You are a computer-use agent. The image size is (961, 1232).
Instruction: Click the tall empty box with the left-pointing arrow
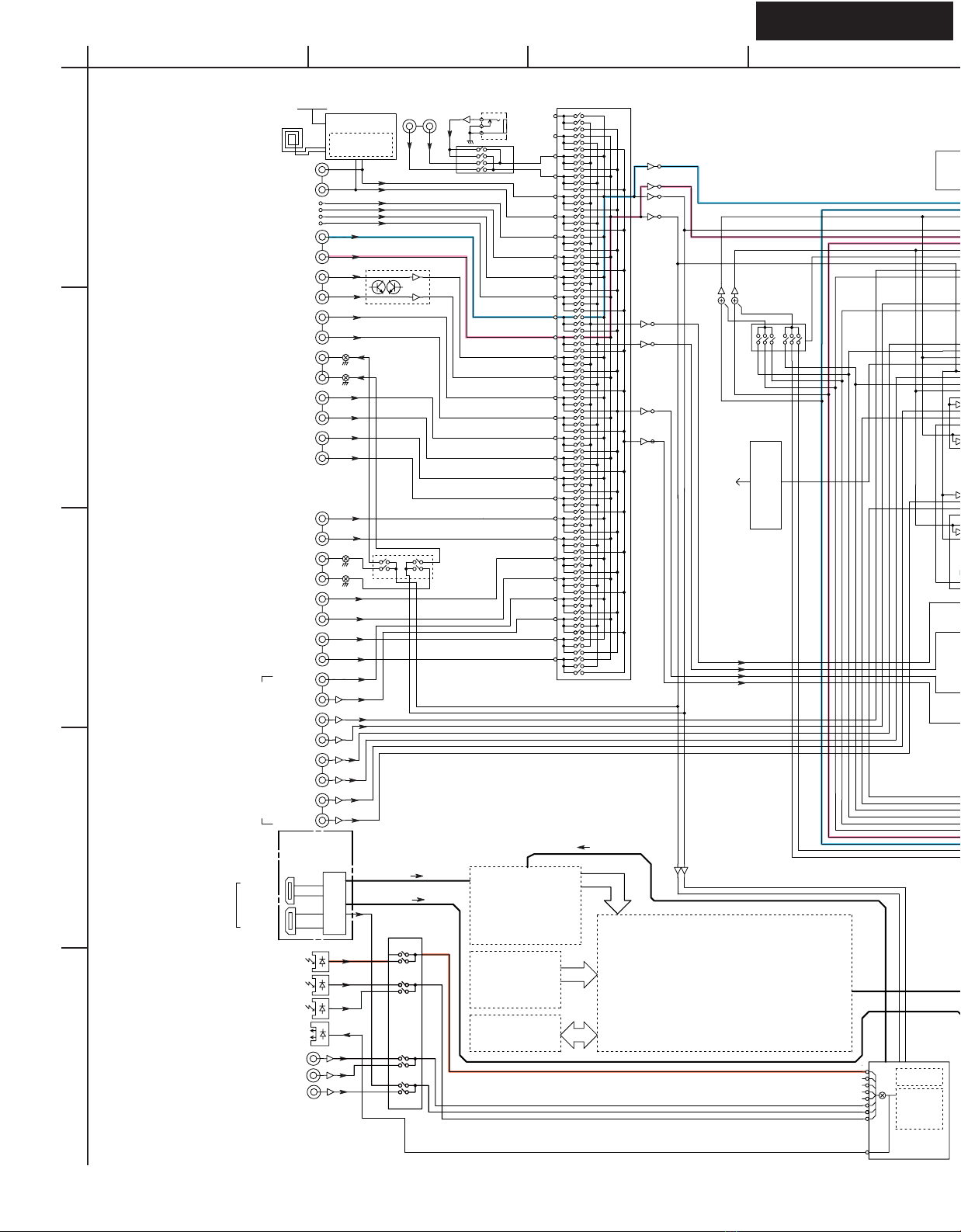click(765, 485)
